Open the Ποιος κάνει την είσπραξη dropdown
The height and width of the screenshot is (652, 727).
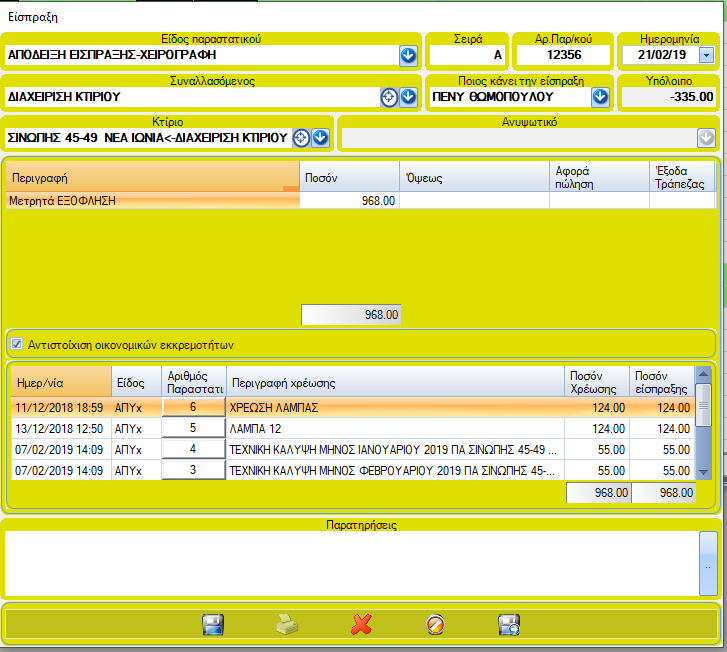pos(600,97)
